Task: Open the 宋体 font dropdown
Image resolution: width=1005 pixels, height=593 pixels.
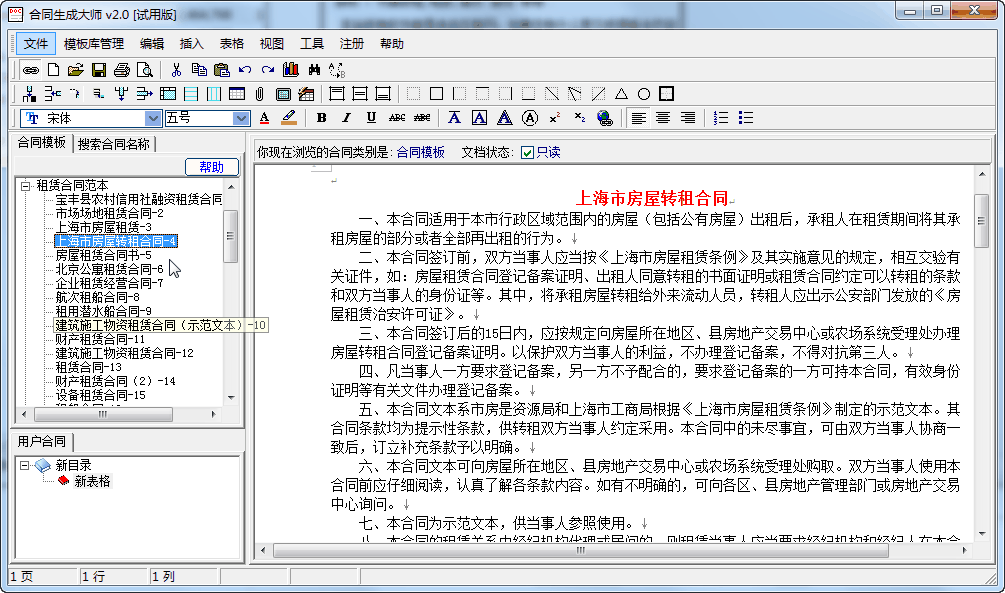Action: pos(152,118)
